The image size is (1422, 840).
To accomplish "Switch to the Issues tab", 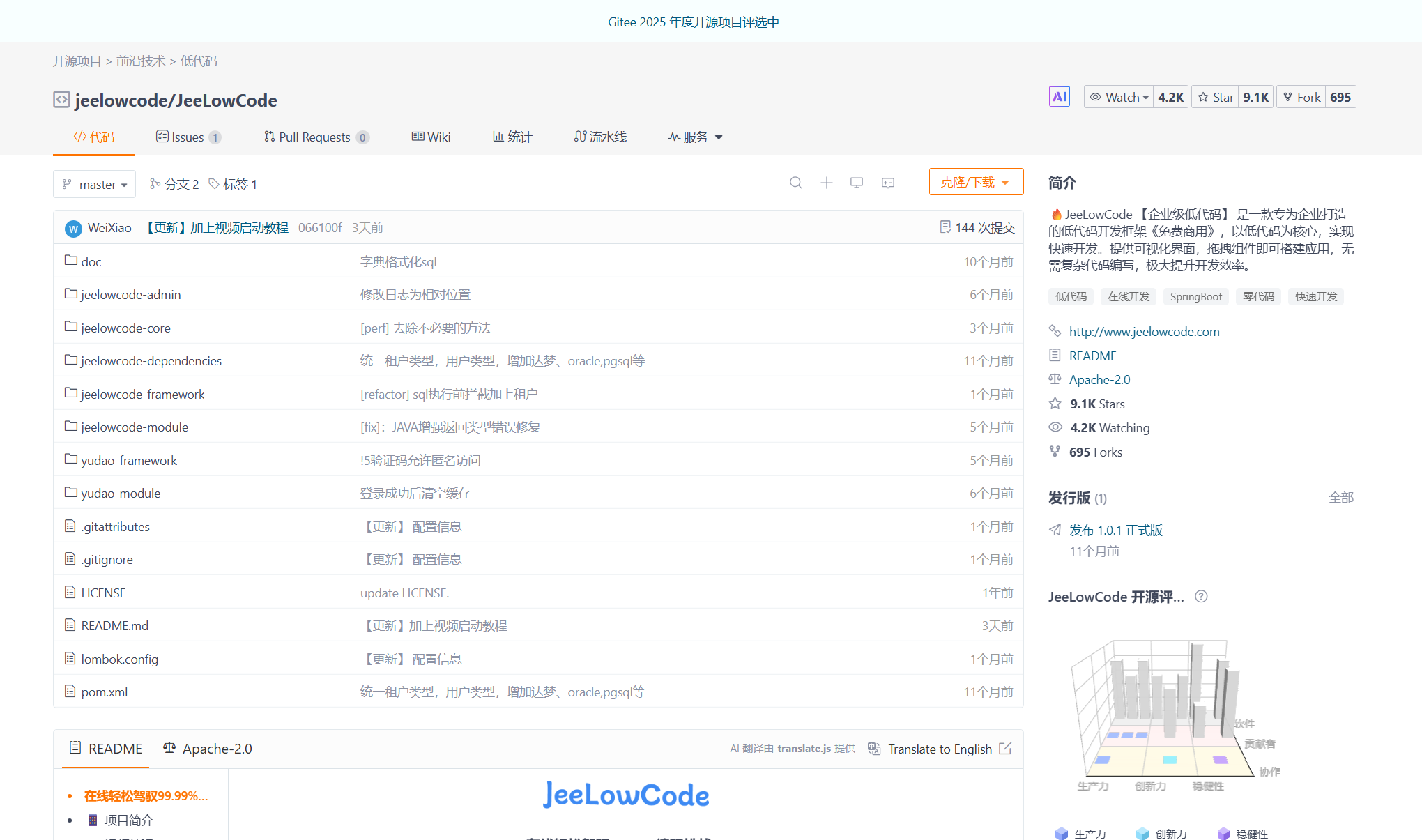I will (x=183, y=137).
